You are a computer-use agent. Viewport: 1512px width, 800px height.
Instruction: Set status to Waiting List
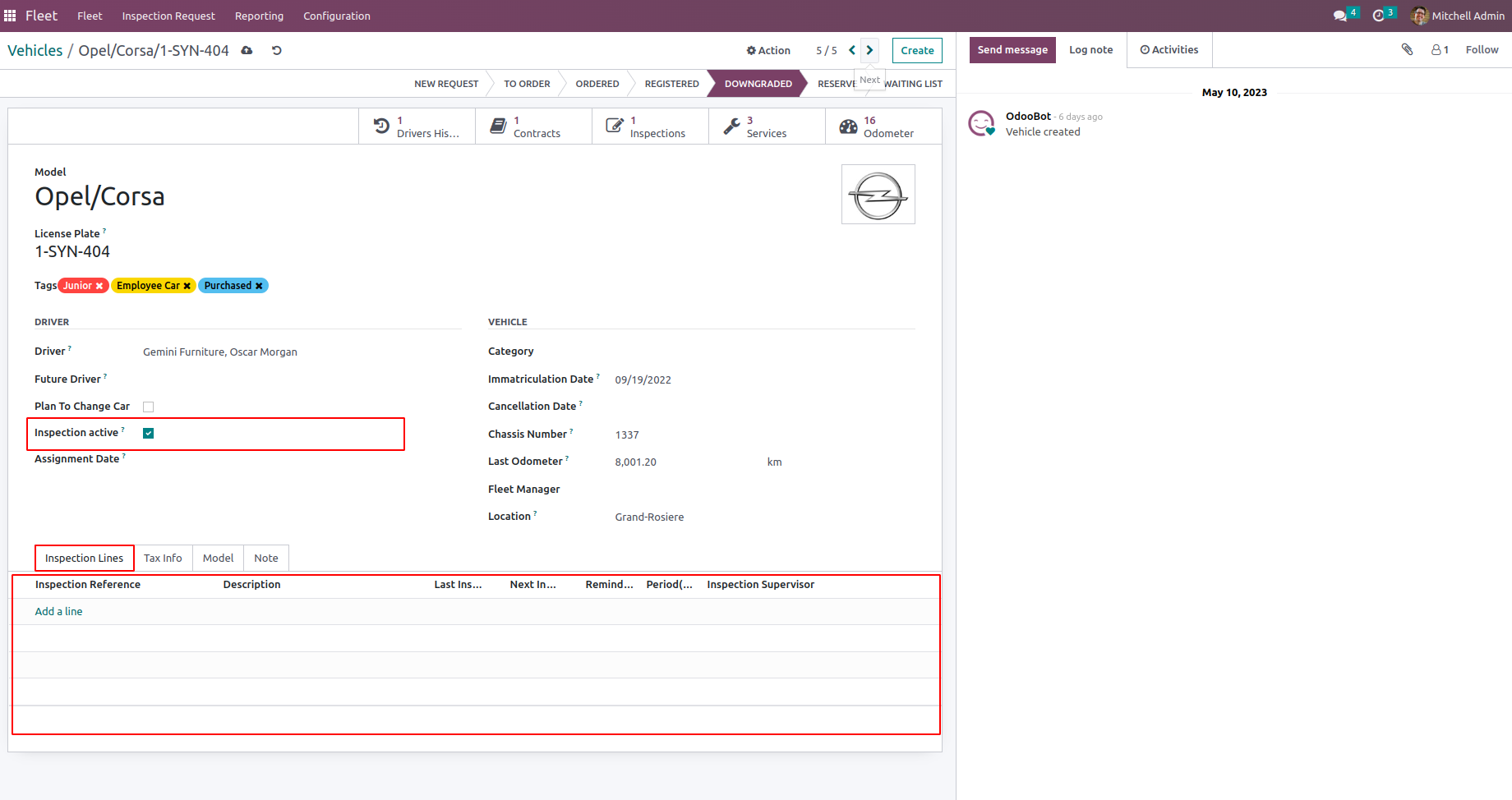(x=914, y=84)
